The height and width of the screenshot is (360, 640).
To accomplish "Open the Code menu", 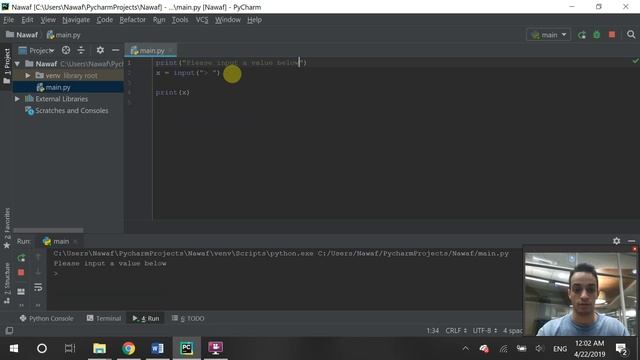I will click(x=104, y=20).
